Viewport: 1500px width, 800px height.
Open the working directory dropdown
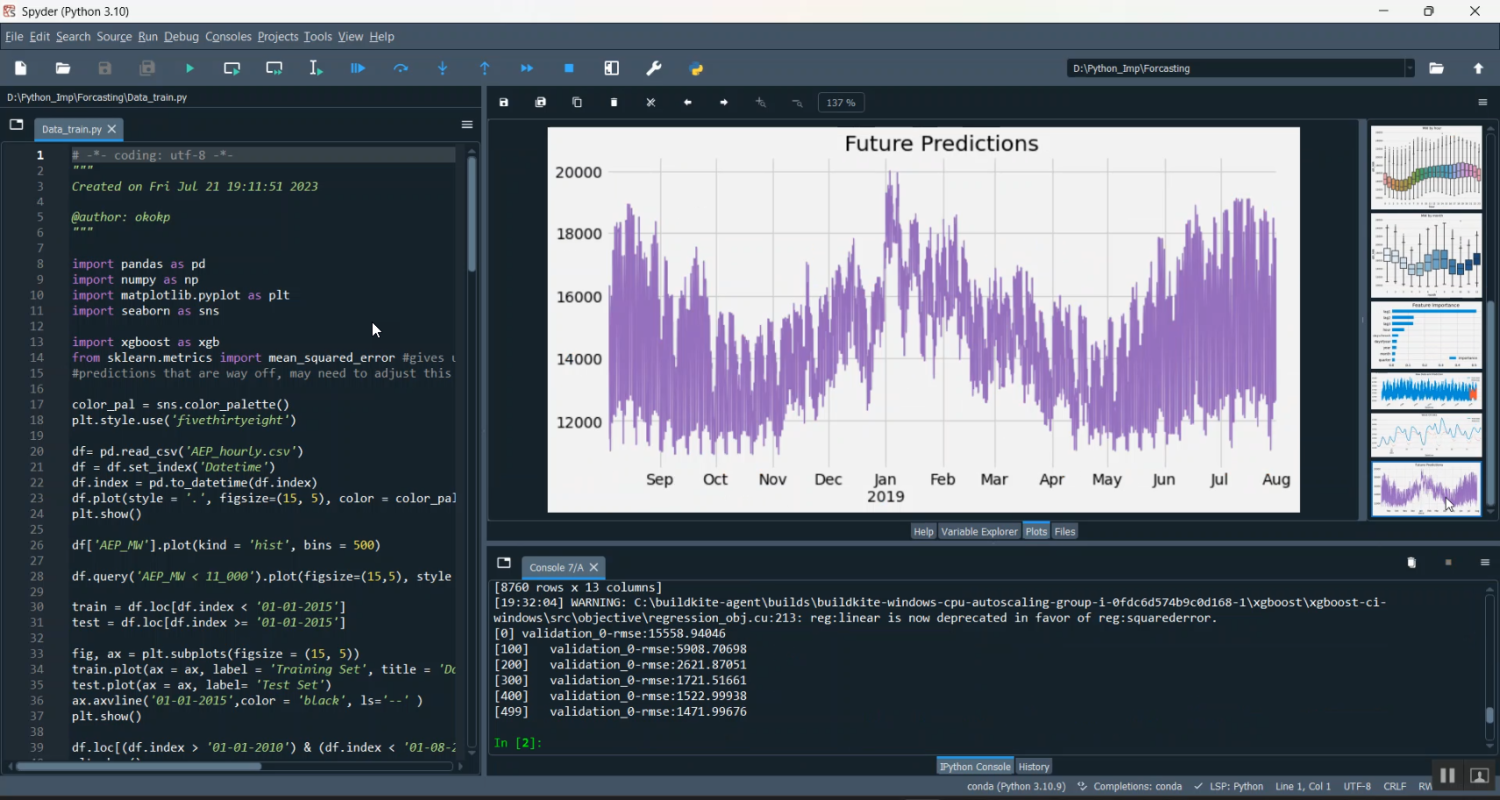(1411, 68)
